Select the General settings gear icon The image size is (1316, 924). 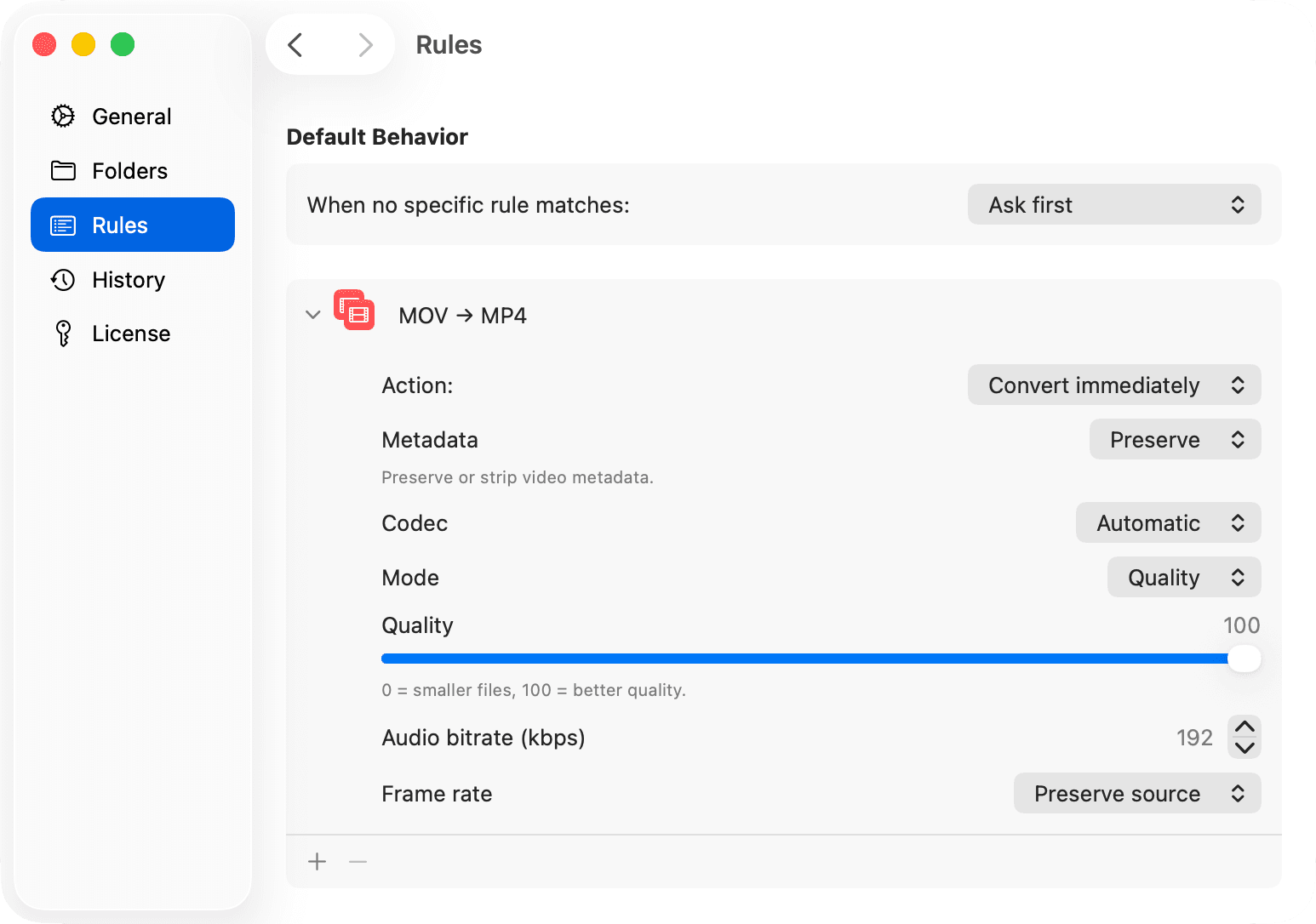[63, 116]
